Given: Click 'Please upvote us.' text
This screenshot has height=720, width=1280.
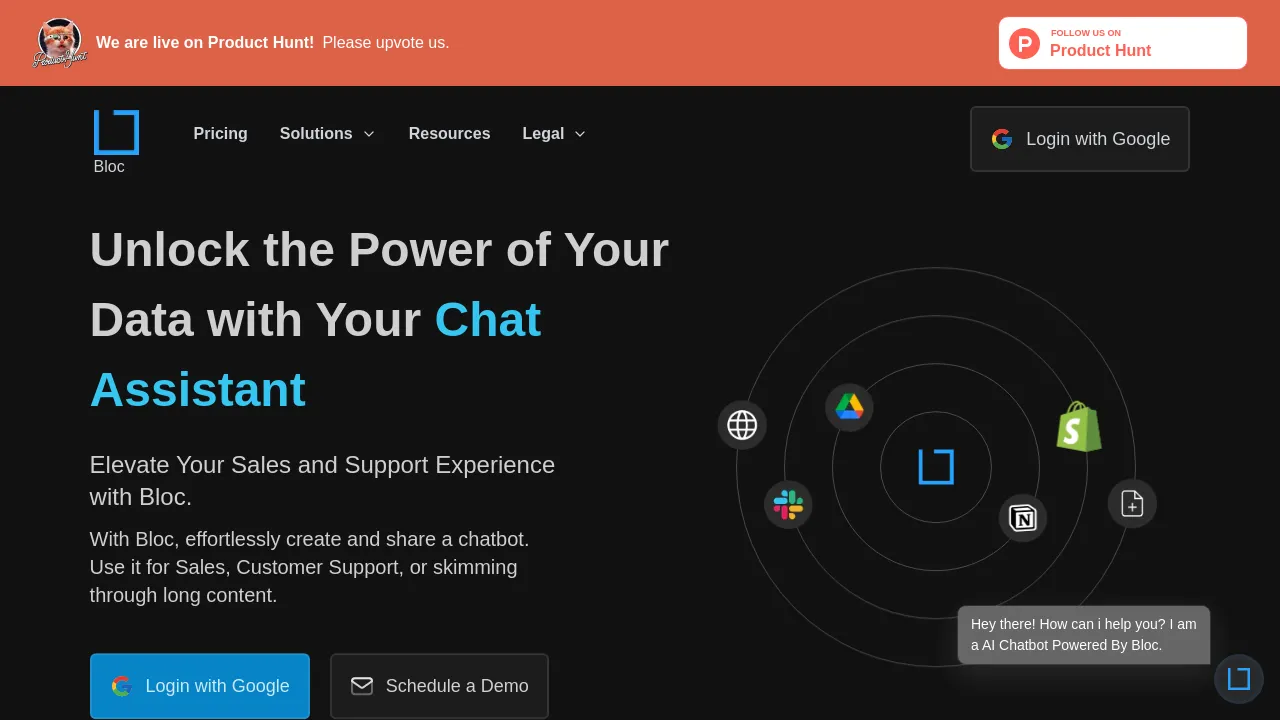Looking at the screenshot, I should tap(386, 43).
